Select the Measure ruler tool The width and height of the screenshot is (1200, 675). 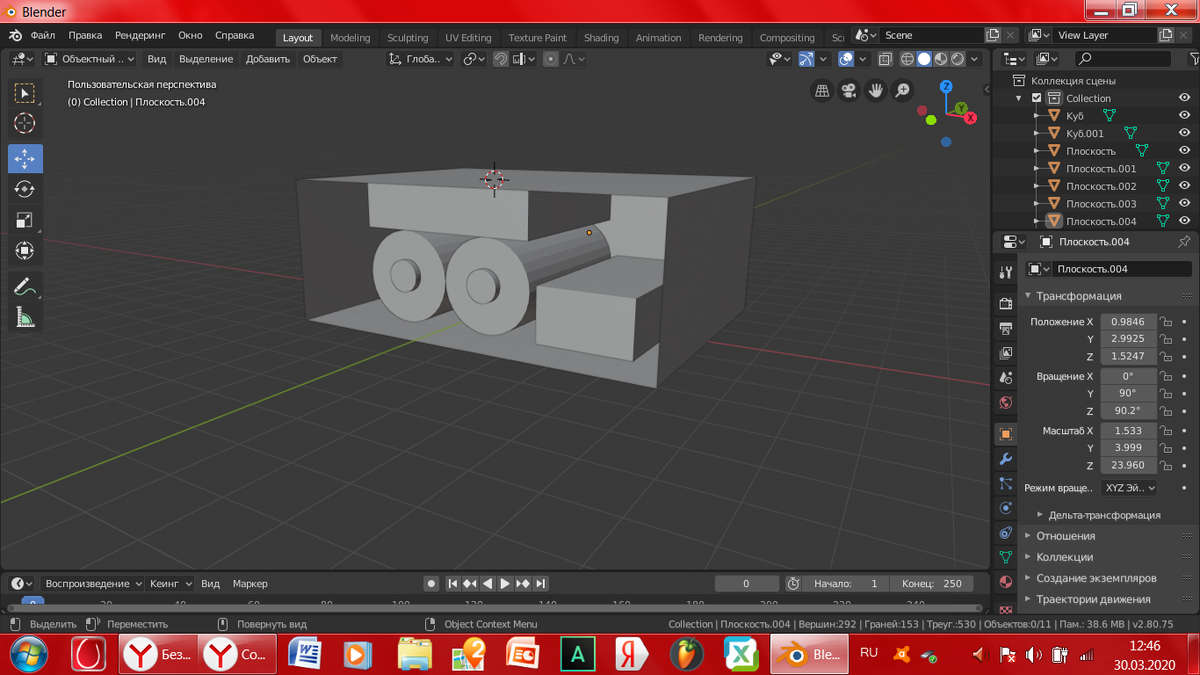(x=25, y=318)
